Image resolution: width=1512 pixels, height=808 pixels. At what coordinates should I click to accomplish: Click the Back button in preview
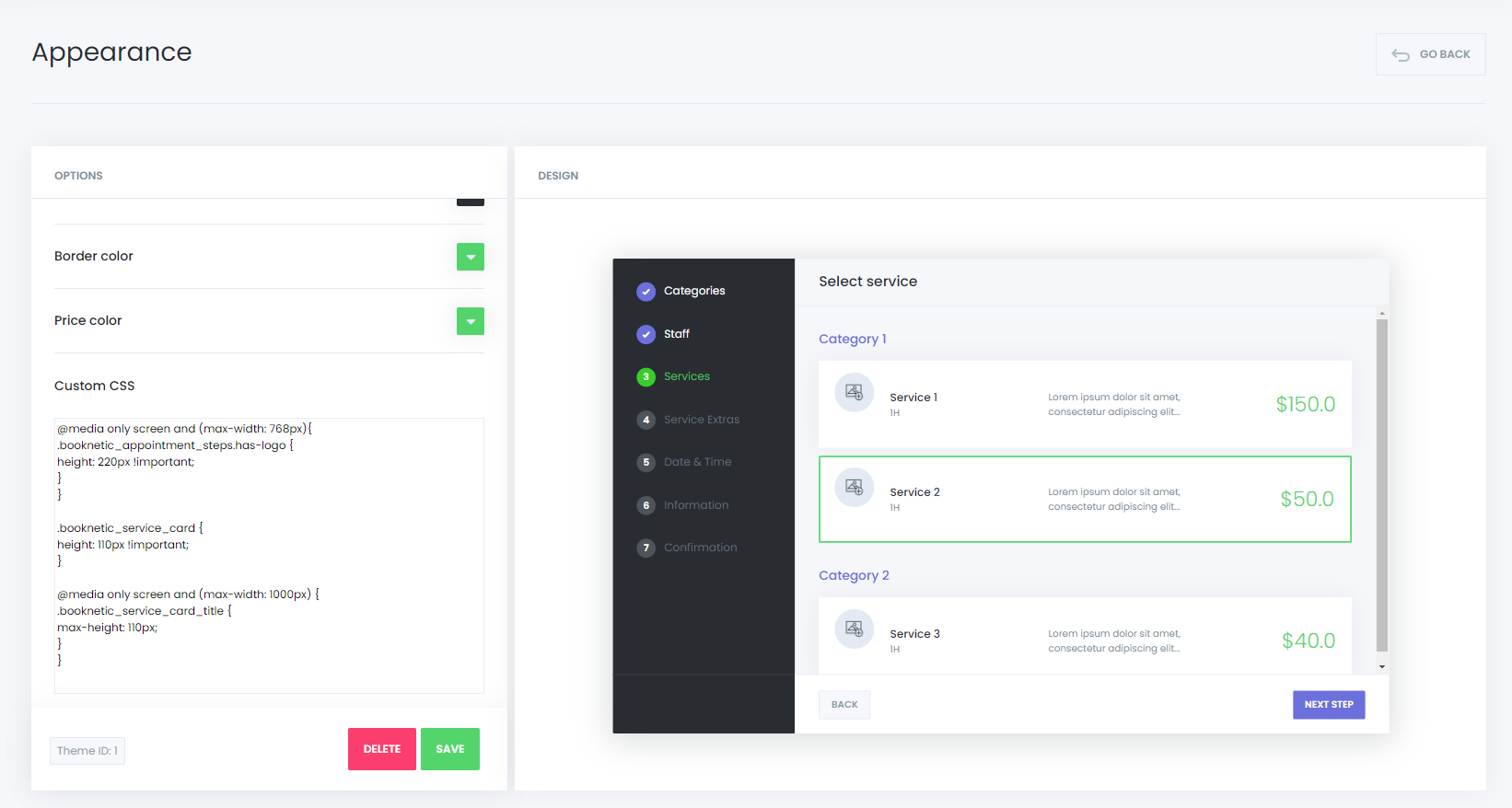click(x=844, y=705)
